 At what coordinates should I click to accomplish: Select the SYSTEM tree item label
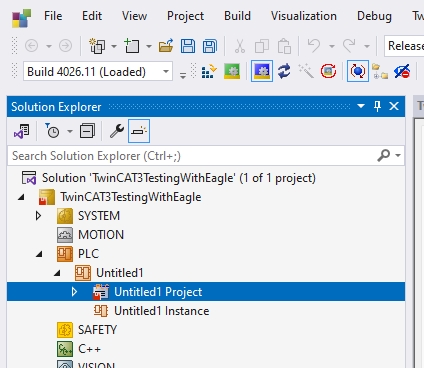click(99, 216)
